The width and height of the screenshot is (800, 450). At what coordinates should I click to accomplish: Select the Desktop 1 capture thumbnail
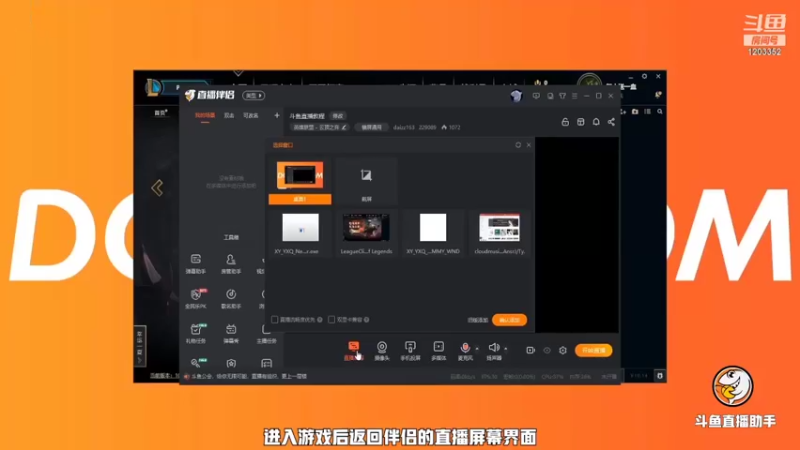pos(300,182)
